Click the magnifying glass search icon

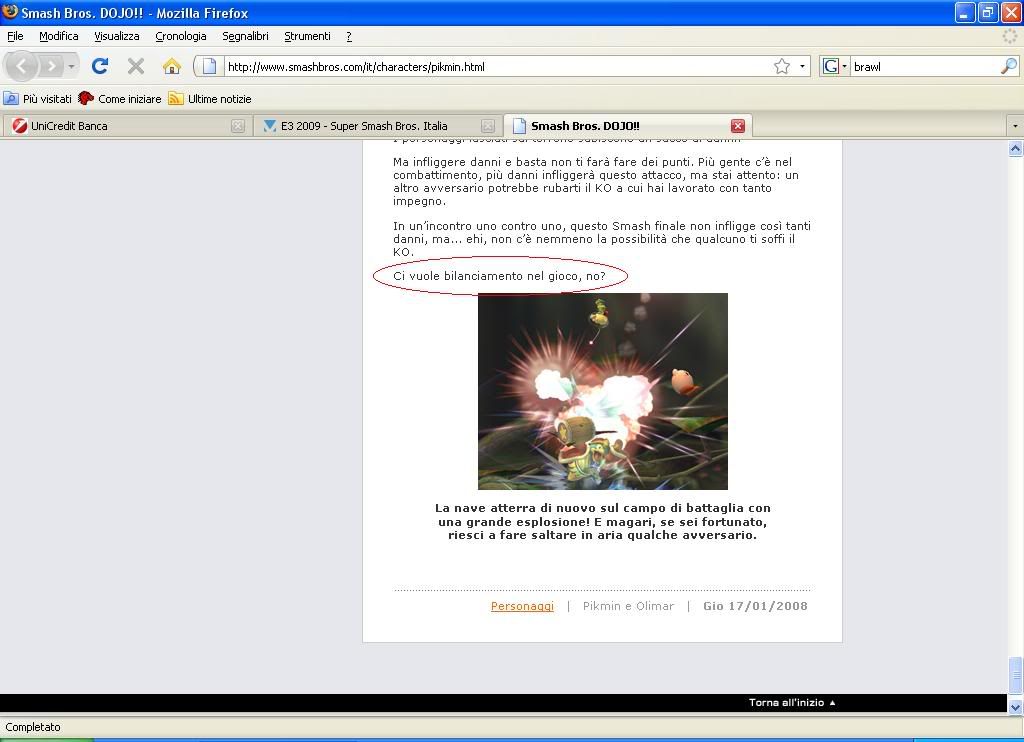pyautogui.click(x=1008, y=66)
